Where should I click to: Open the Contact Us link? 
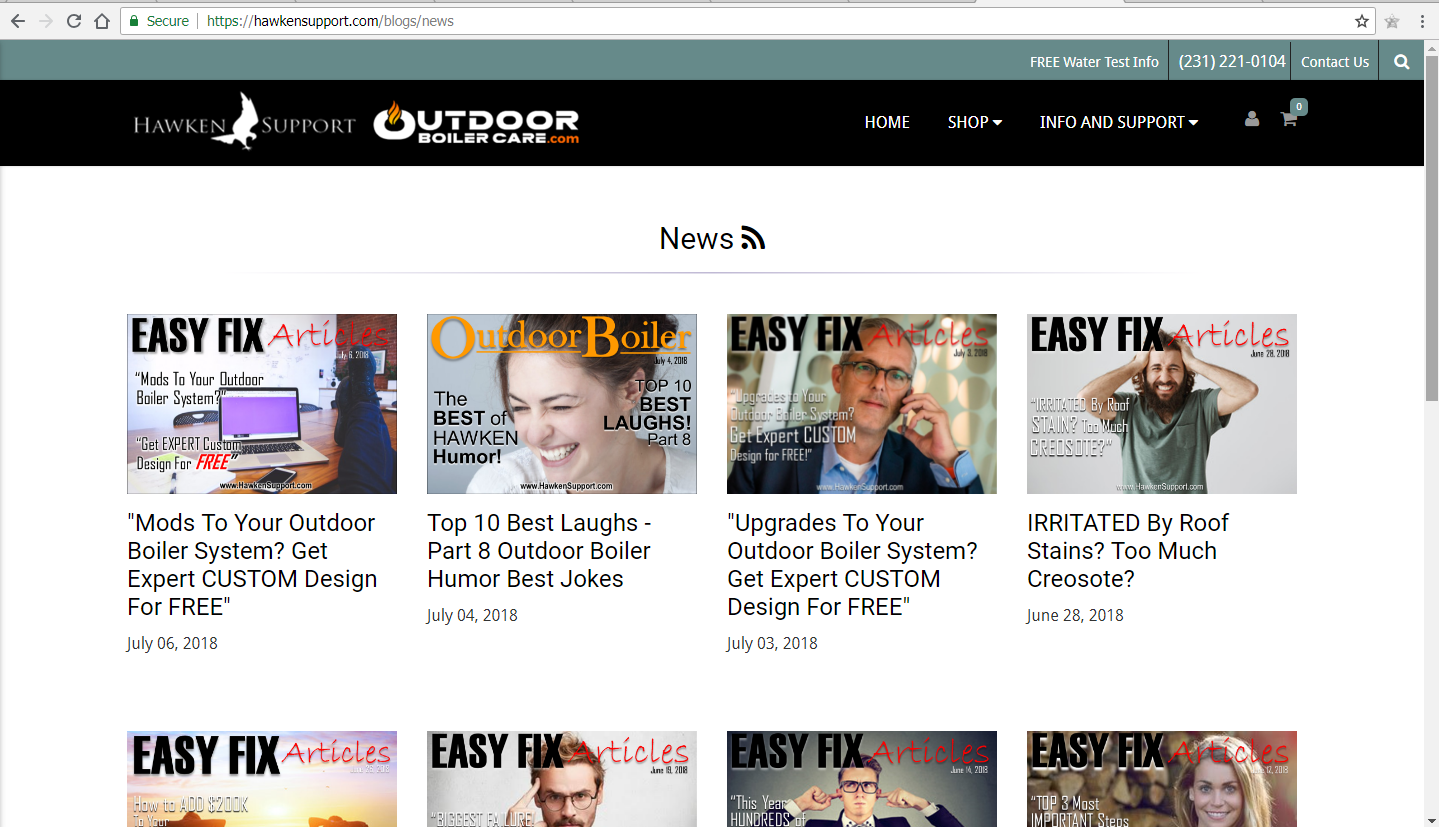pyautogui.click(x=1335, y=62)
